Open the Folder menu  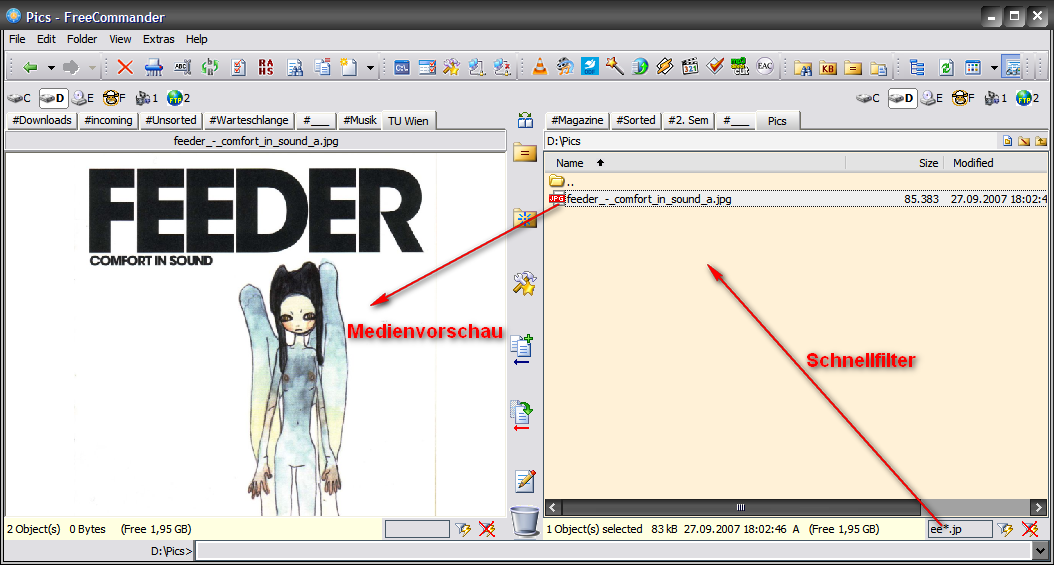82,39
